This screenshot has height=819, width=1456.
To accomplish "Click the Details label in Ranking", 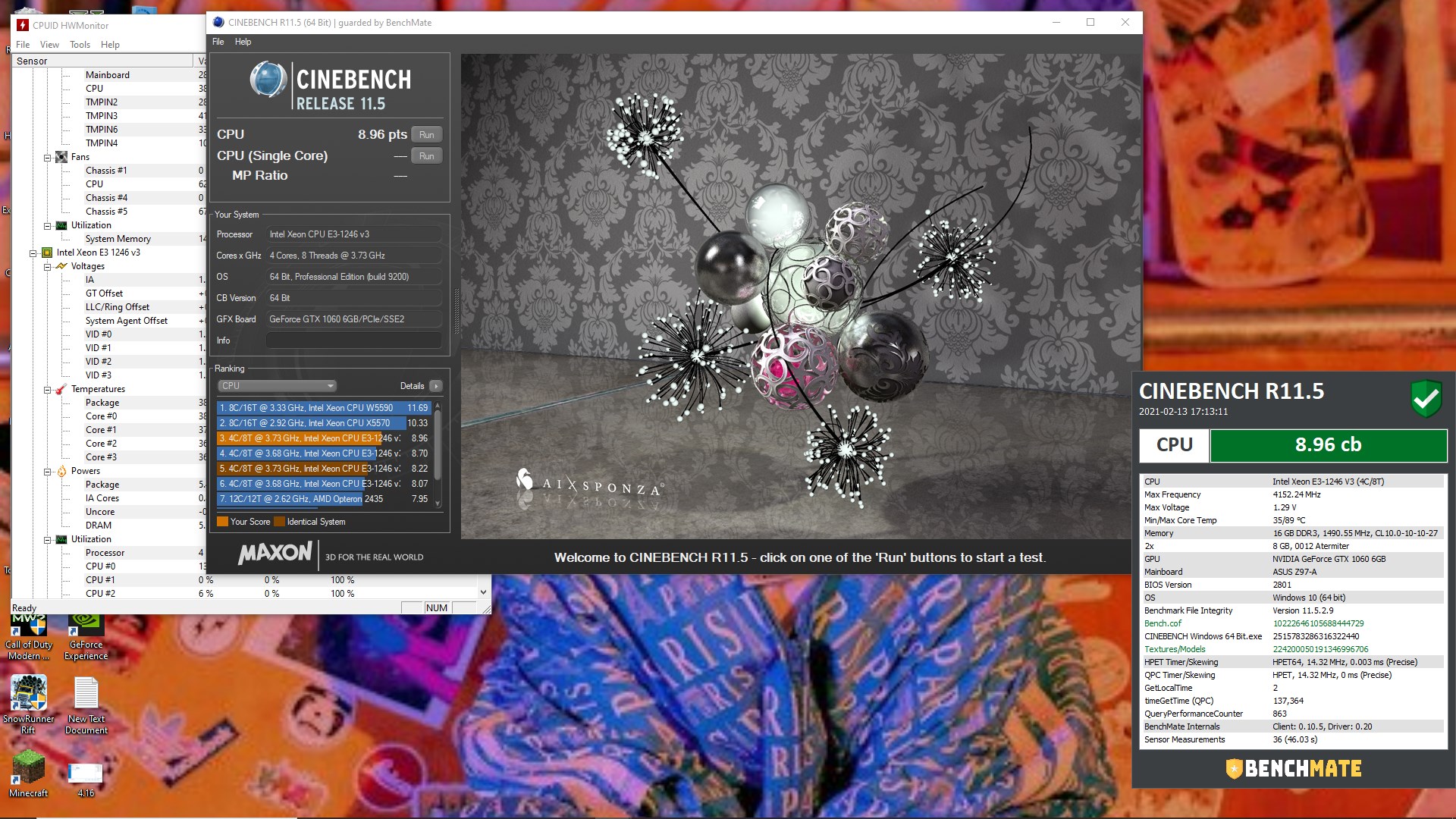I will pos(412,386).
